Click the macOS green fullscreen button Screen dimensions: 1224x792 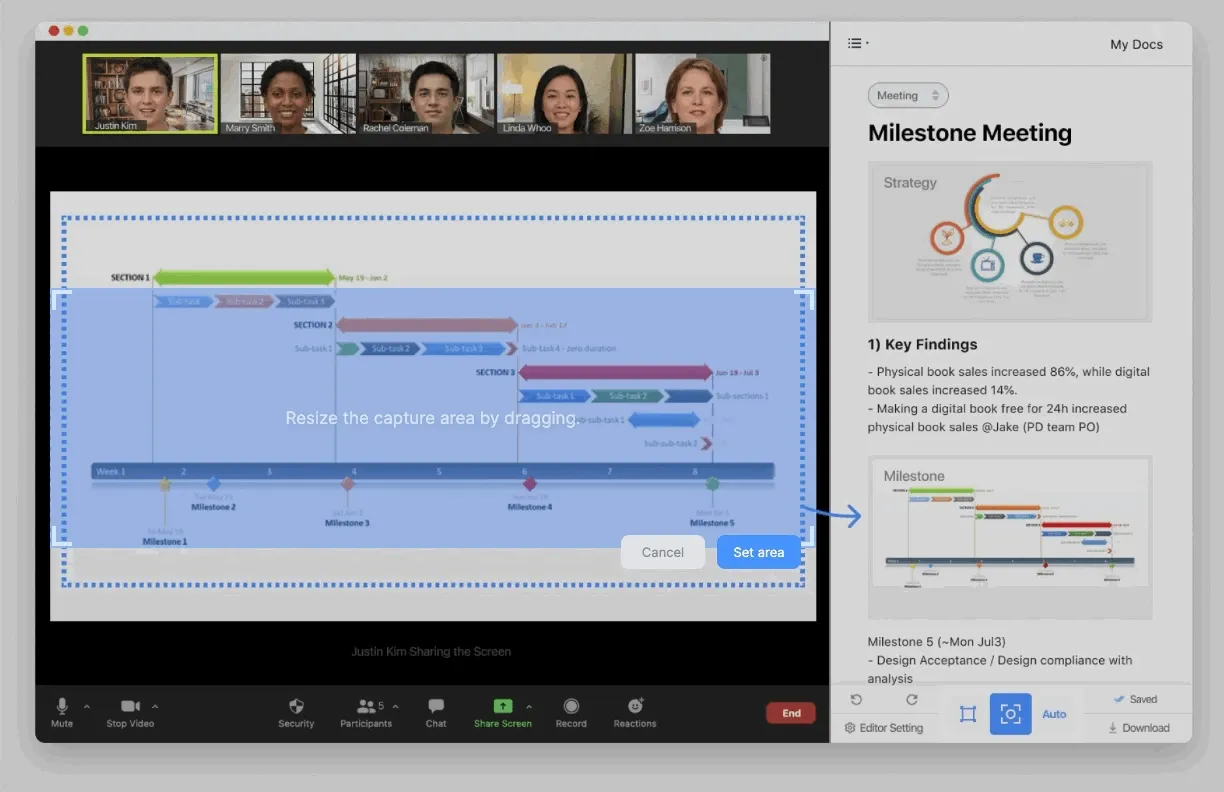coord(83,31)
